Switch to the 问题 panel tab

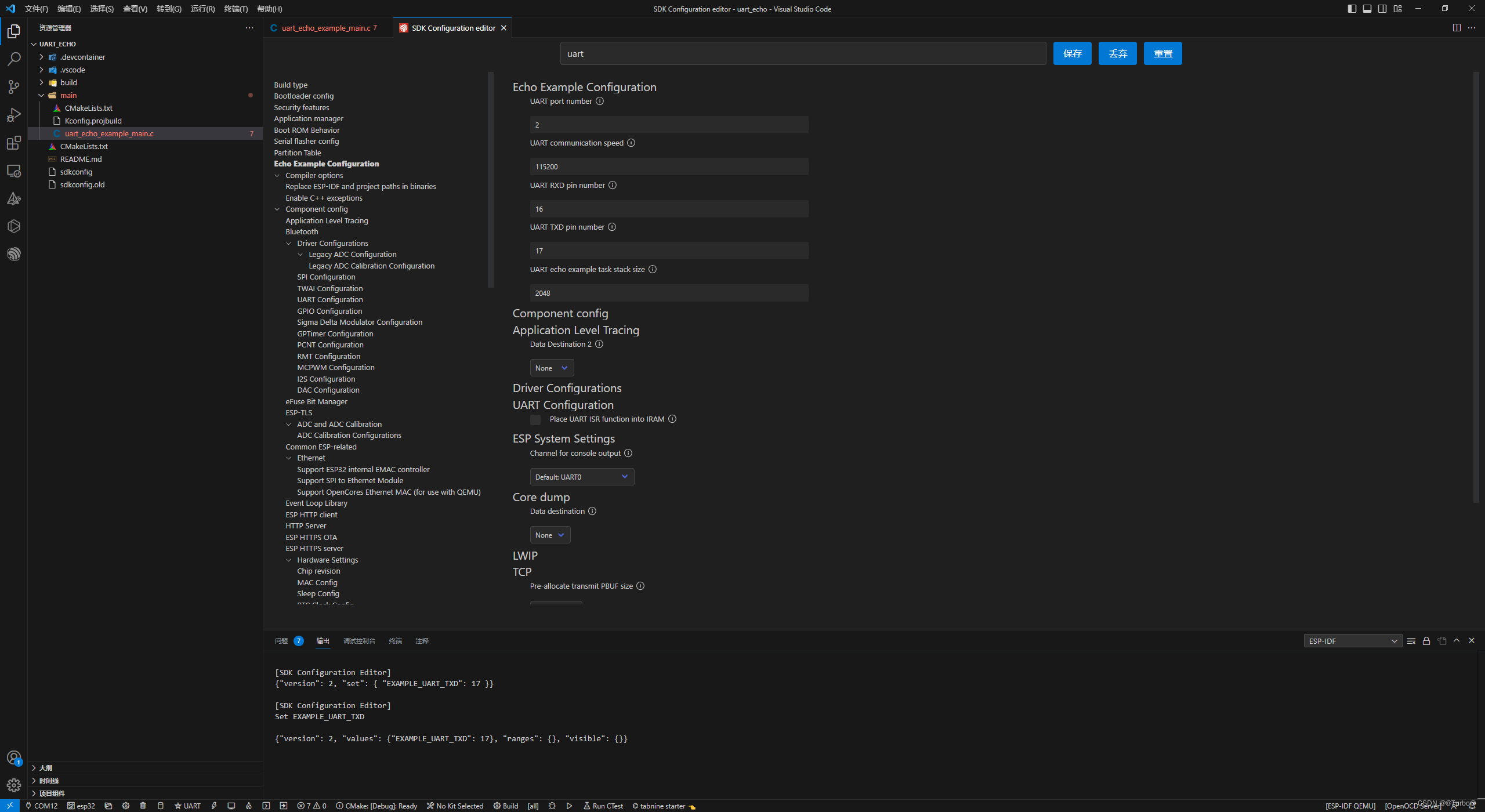[x=281, y=641]
